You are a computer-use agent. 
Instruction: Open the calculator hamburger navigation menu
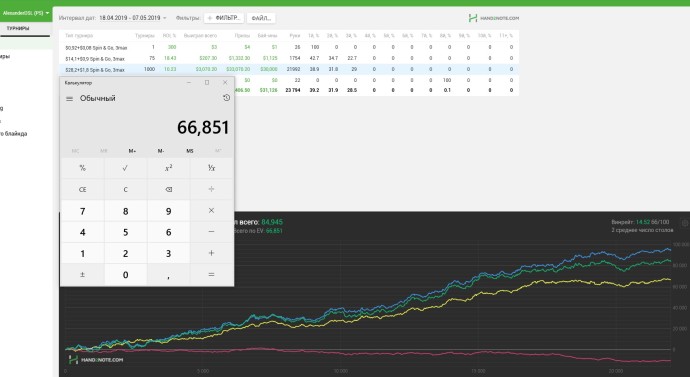(70, 99)
